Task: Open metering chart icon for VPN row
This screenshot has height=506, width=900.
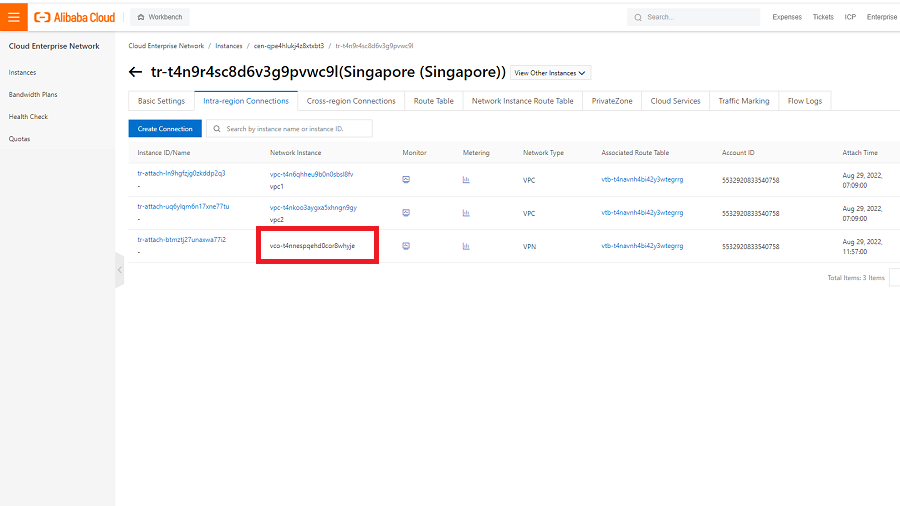Action: [x=466, y=245]
